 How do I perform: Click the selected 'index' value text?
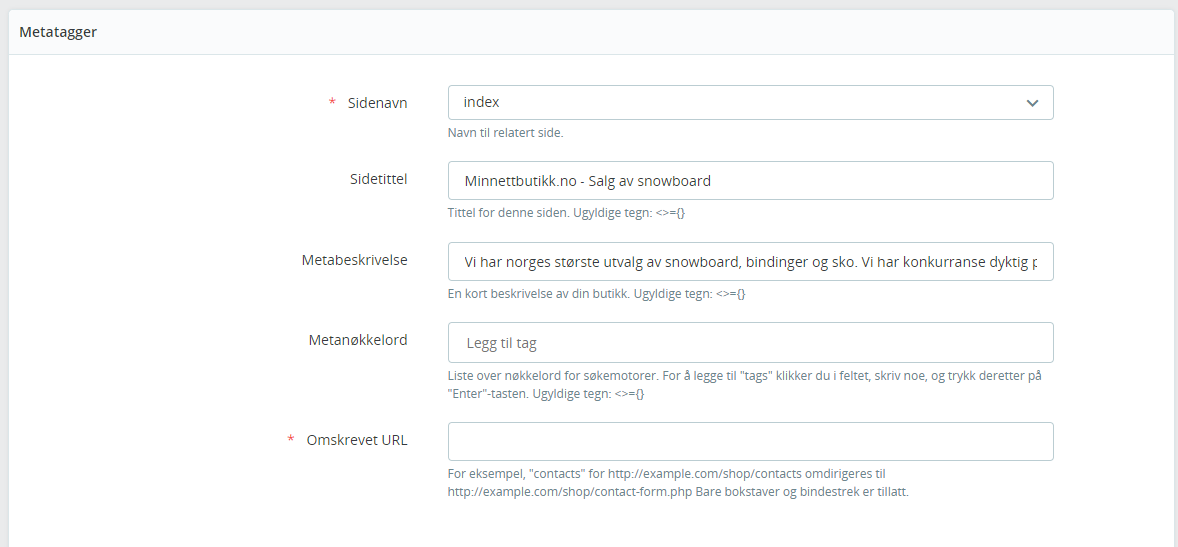481,102
